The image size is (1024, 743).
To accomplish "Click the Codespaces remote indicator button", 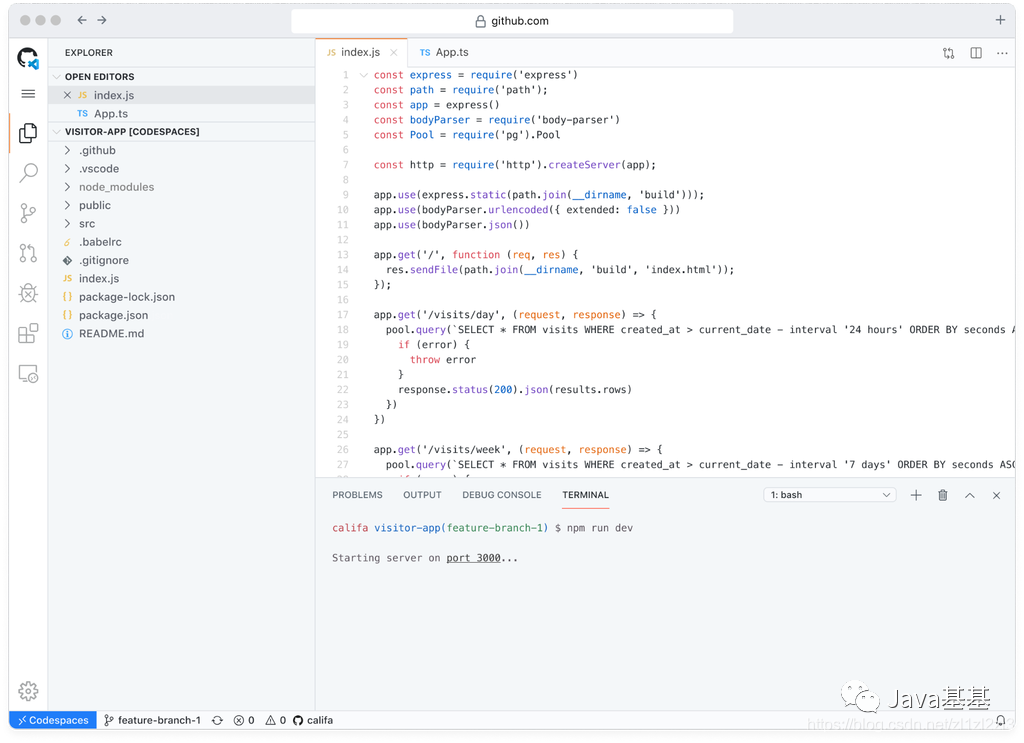I will point(53,720).
